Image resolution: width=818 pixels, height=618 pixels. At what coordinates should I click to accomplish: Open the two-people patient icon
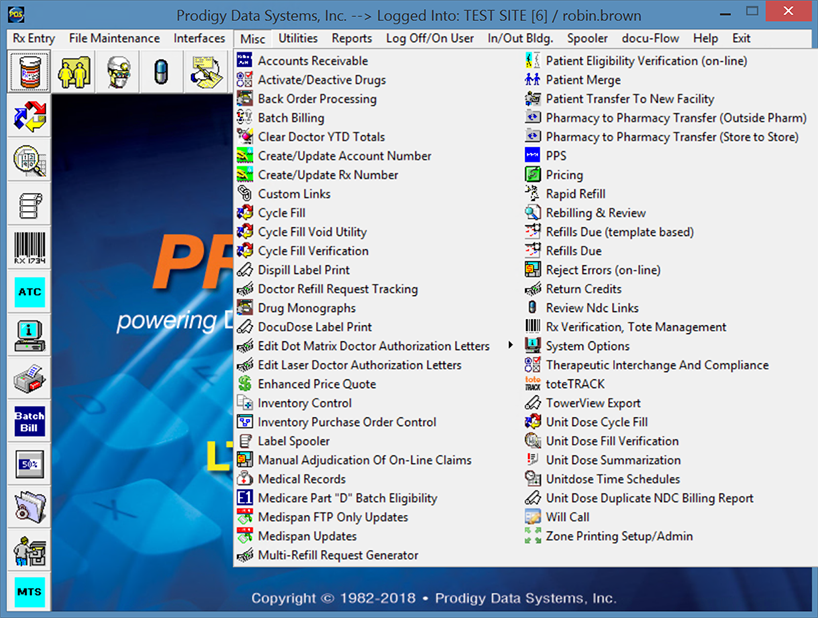75,73
